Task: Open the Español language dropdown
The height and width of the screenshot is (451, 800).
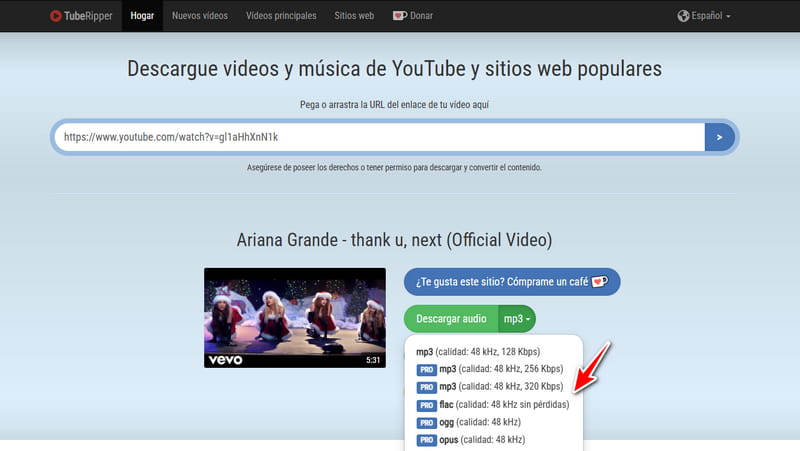Action: coord(704,16)
